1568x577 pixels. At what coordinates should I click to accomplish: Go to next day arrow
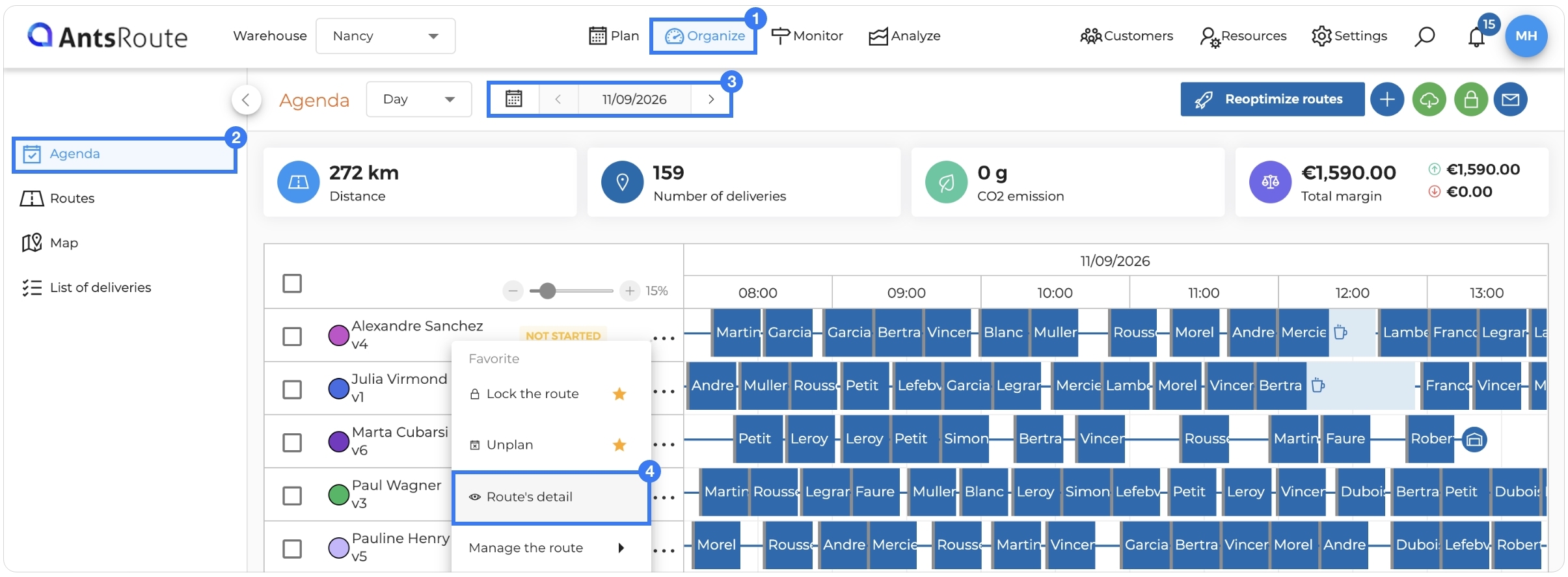711,100
